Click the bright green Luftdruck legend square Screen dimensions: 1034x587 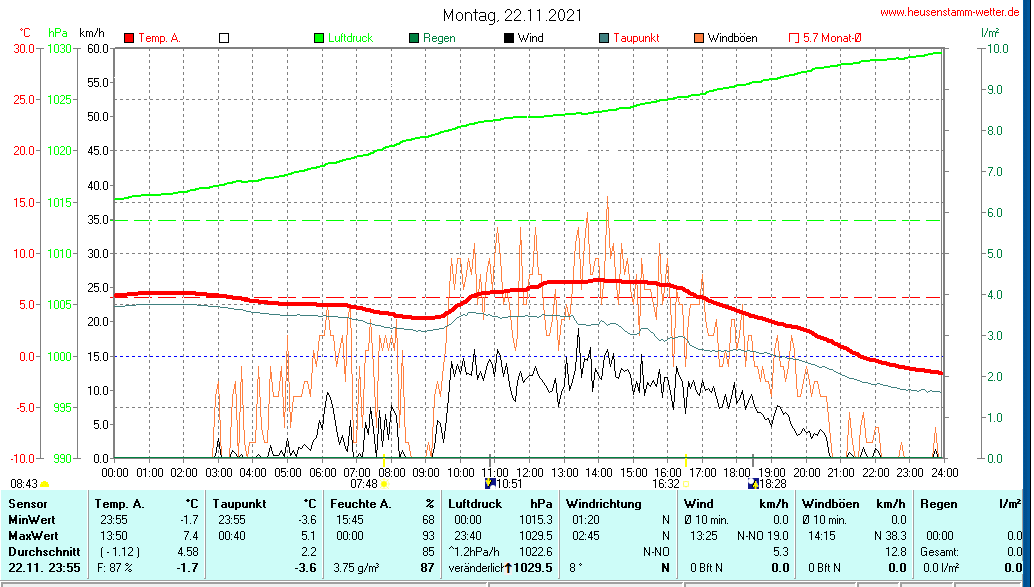319,38
